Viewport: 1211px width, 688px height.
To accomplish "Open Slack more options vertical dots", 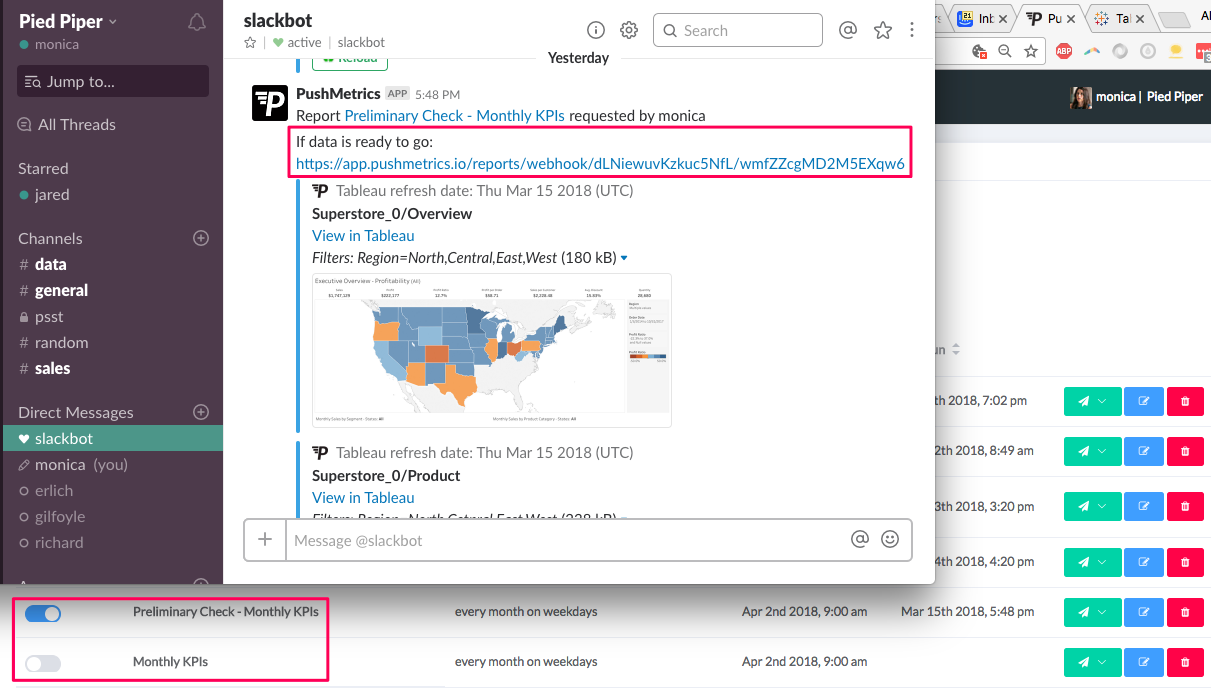I will pyautogui.click(x=912, y=30).
